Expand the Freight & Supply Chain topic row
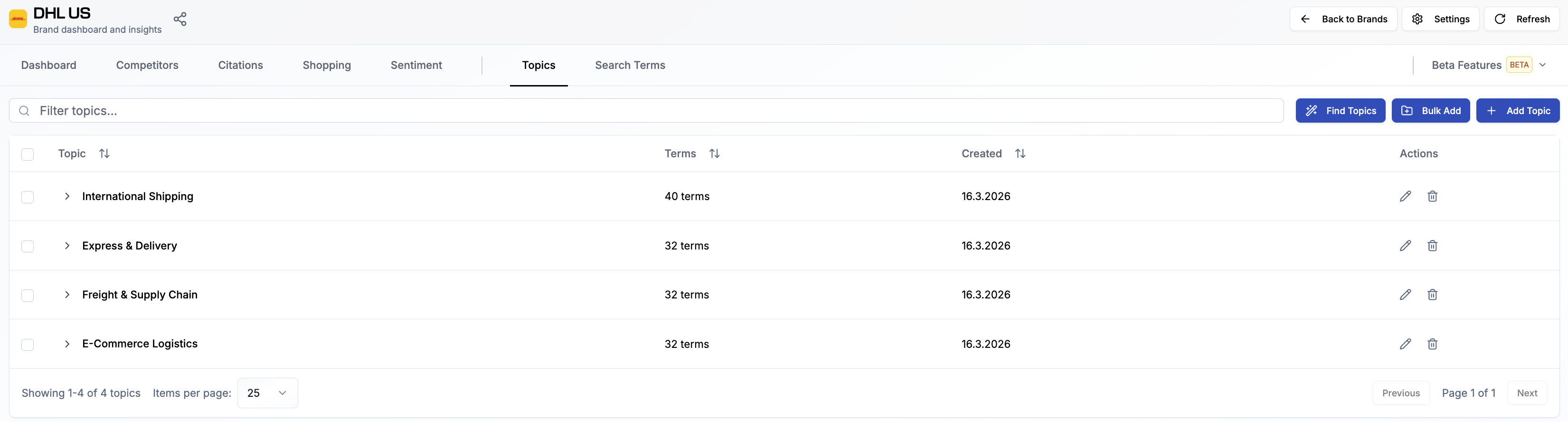This screenshot has width=1568, height=422. coord(67,295)
